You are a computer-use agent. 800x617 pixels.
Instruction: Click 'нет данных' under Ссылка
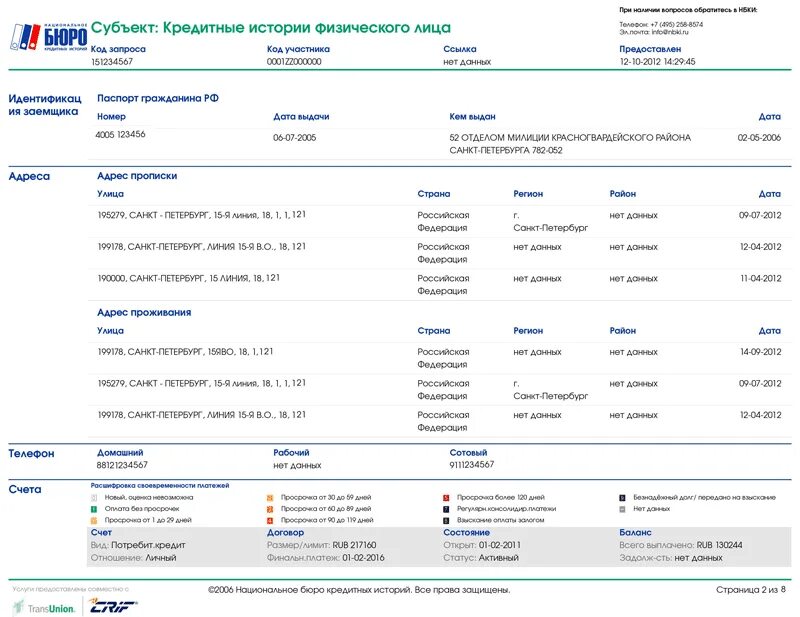click(x=467, y=62)
